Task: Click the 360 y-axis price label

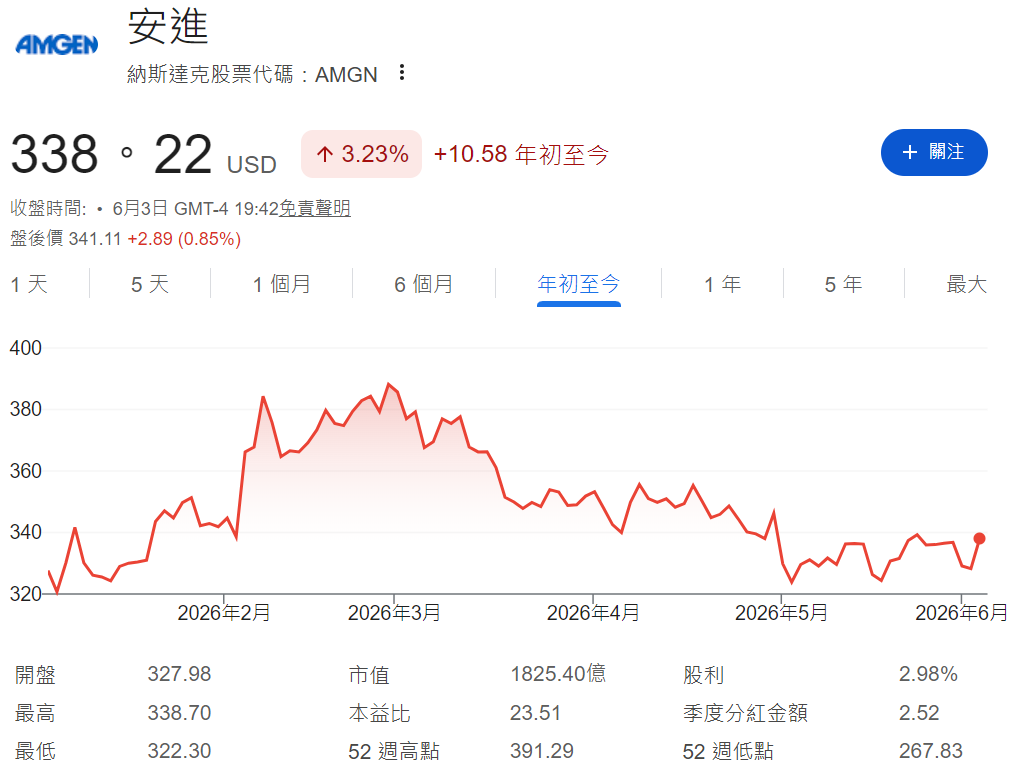Action: pyautogui.click(x=25, y=471)
